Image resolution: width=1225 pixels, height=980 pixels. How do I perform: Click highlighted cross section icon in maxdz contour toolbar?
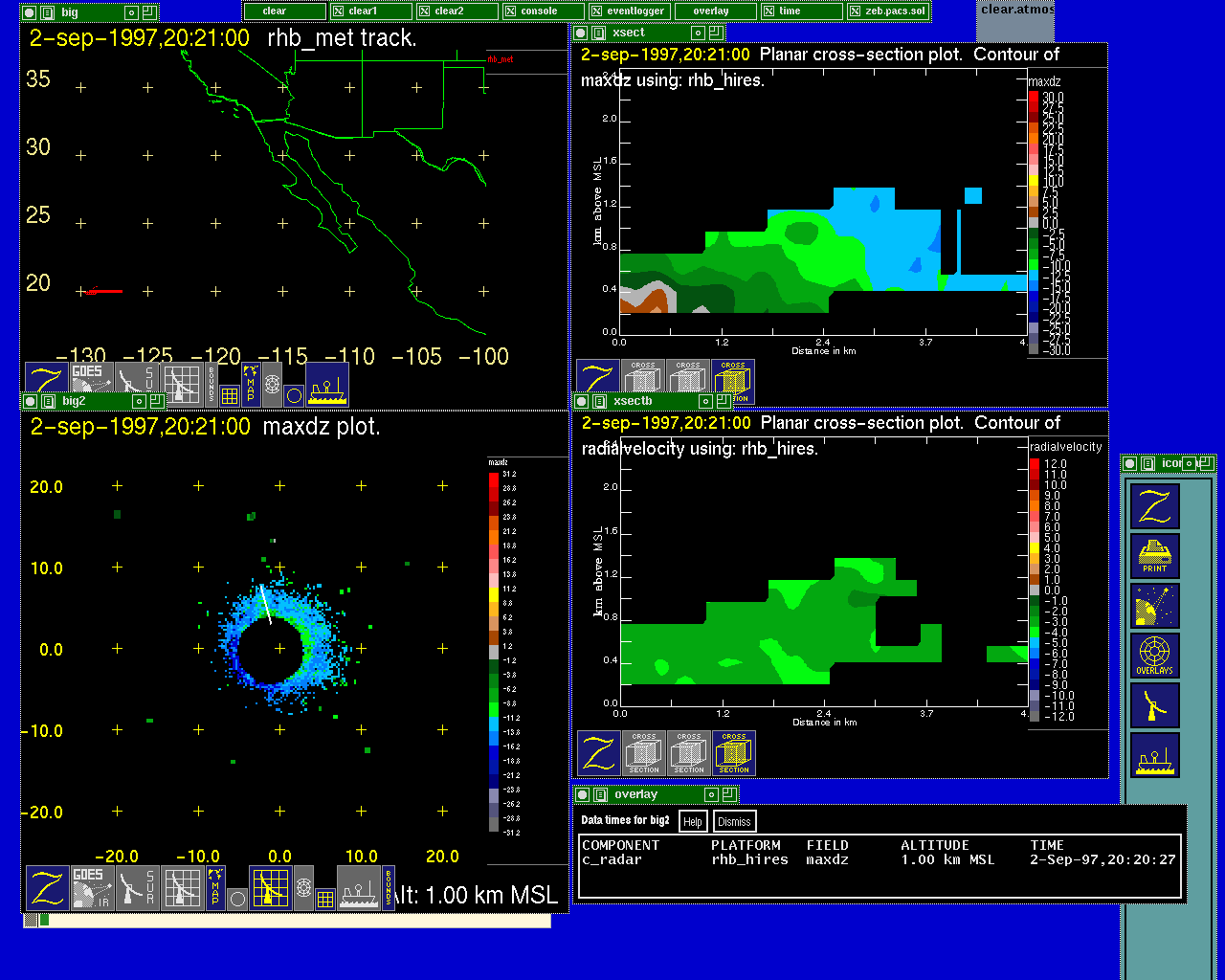click(x=733, y=382)
